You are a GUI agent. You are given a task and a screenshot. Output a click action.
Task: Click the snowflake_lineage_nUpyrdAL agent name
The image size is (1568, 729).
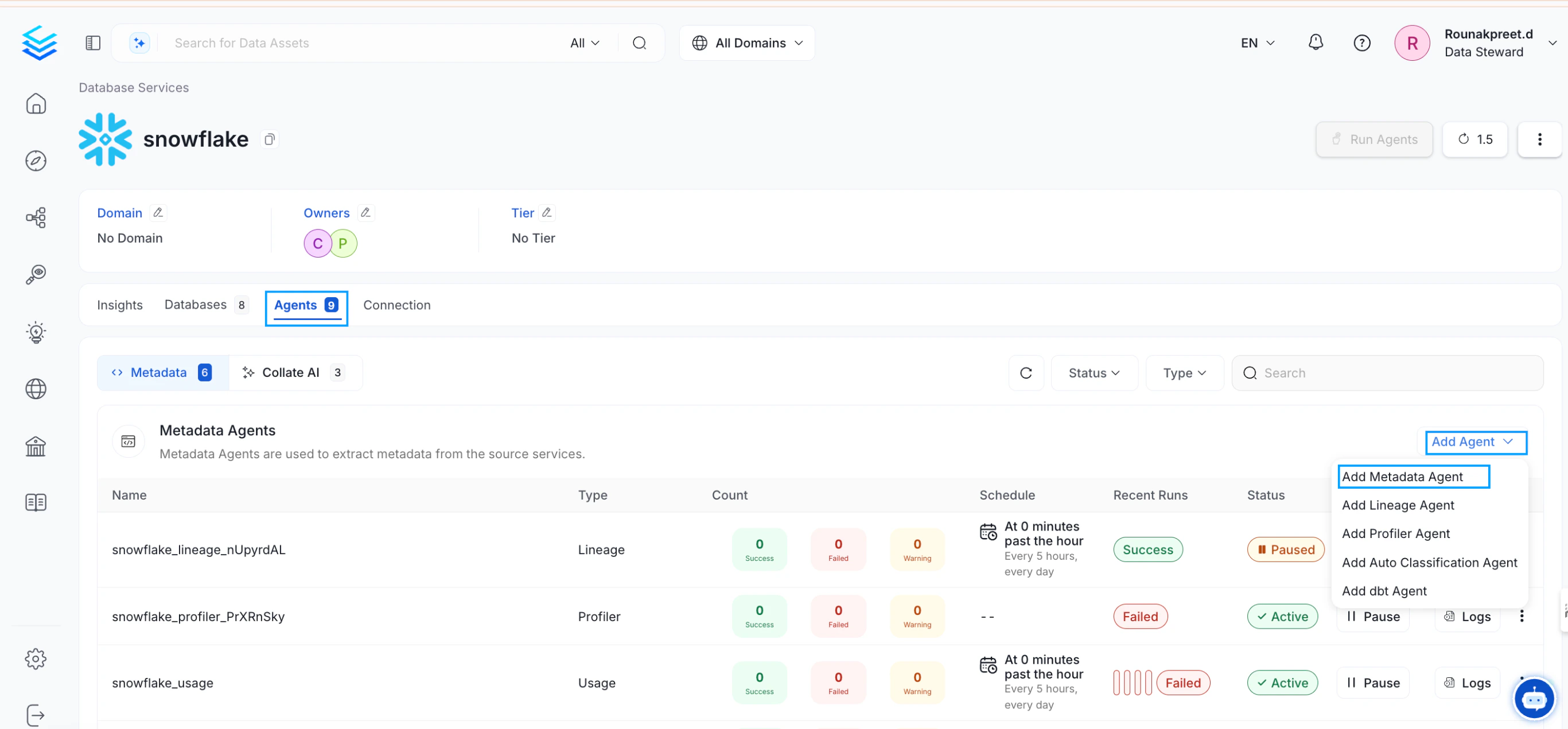[x=199, y=549]
